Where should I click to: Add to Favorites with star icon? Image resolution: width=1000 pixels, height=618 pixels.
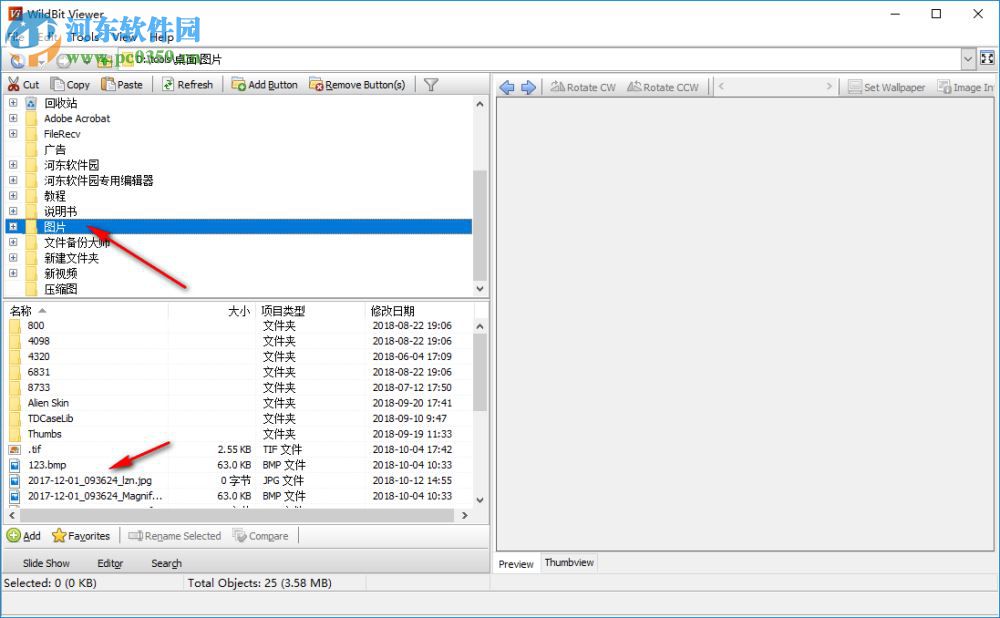[x=59, y=536]
